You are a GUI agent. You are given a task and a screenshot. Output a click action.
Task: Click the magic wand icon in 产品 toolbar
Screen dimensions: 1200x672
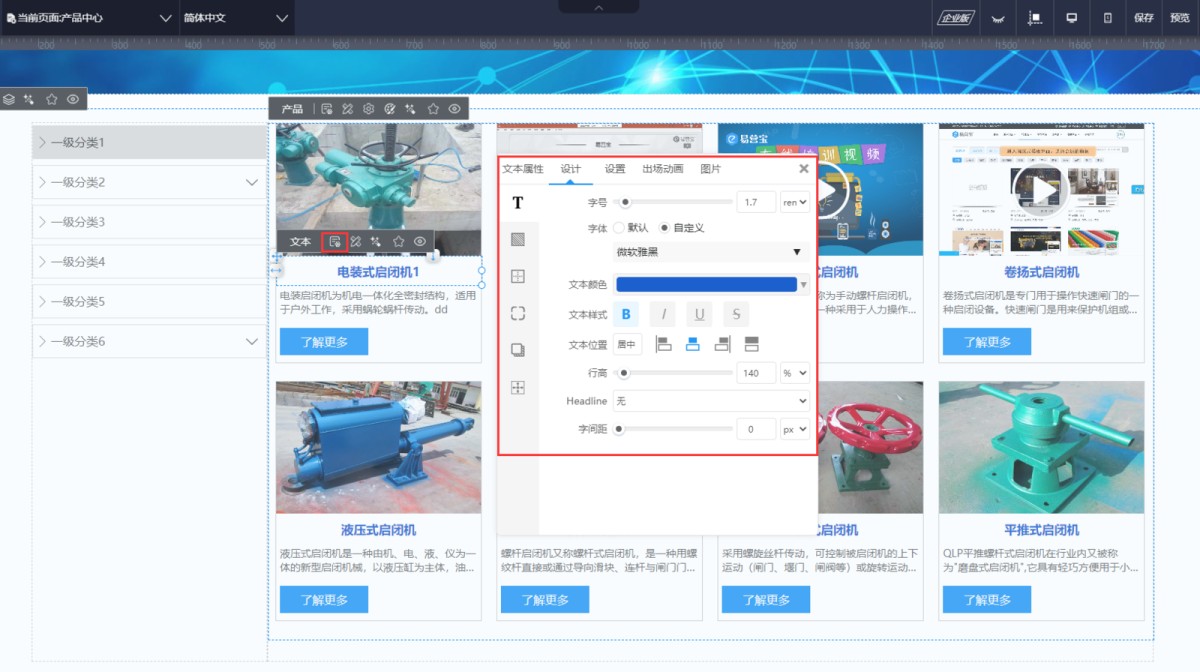point(411,108)
